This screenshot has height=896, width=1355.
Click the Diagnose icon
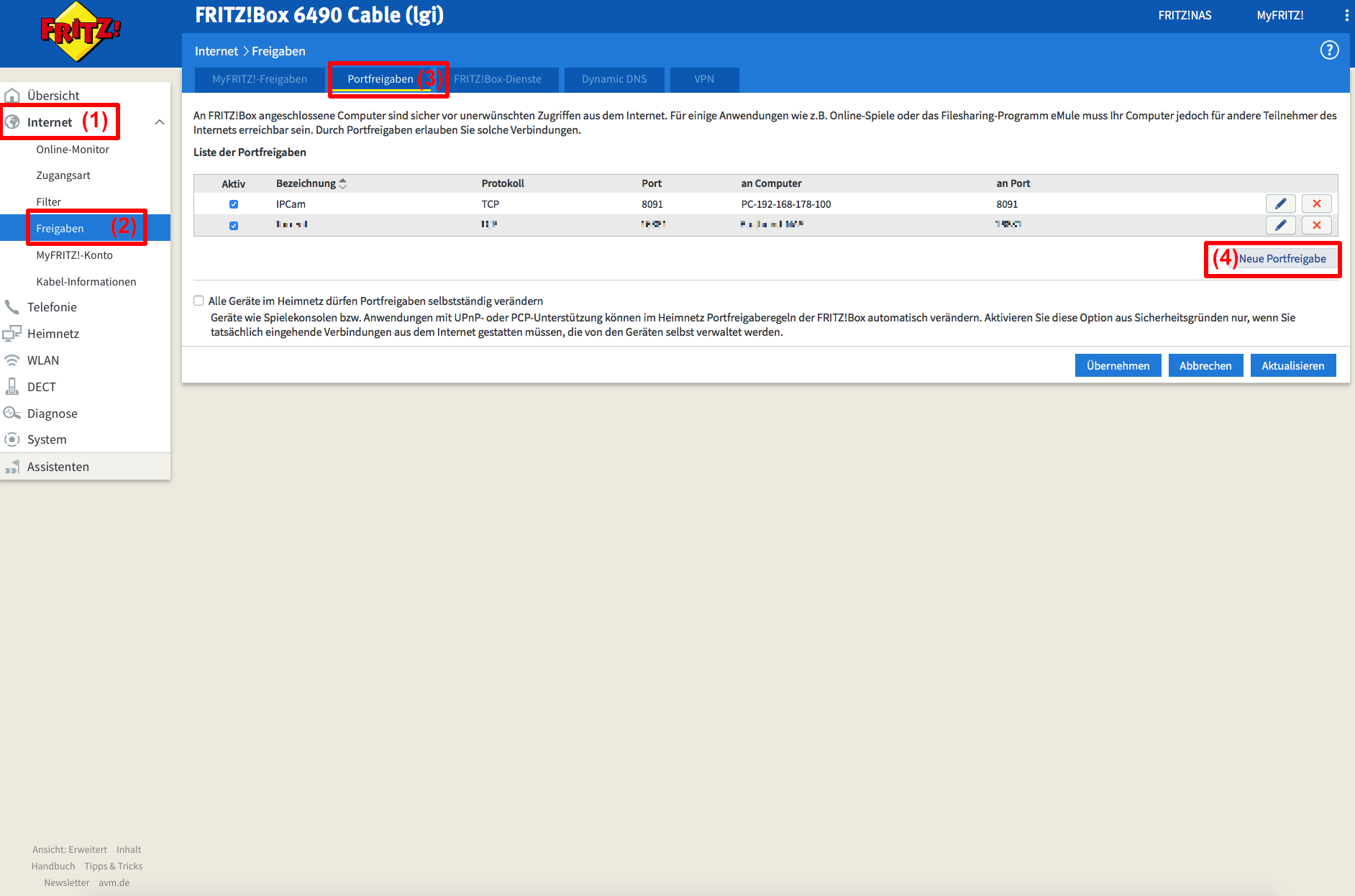(12, 413)
